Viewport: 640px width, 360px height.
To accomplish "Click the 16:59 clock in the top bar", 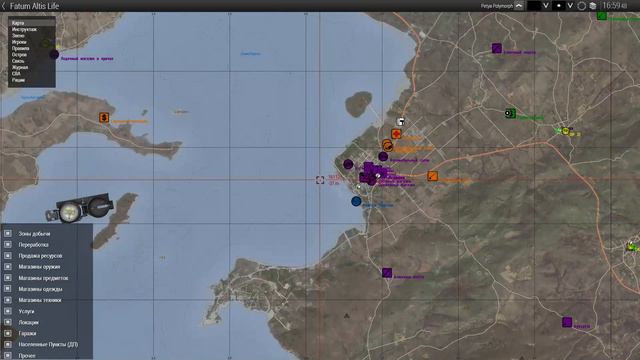I will click(x=615, y=6).
